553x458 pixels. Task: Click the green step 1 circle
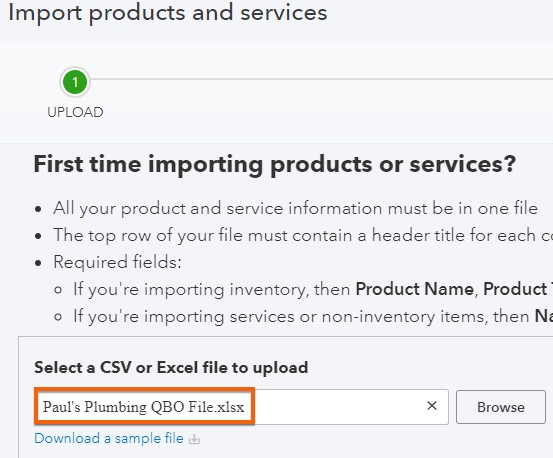pos(75,82)
